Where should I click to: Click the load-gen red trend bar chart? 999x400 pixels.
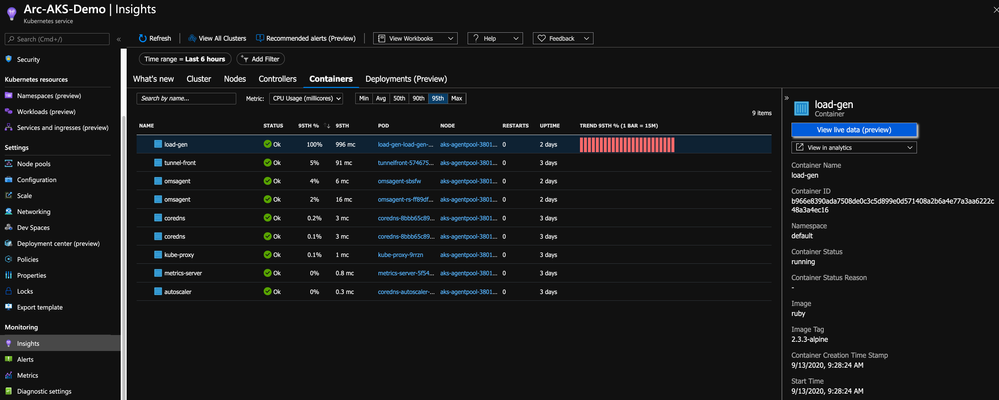(627, 145)
